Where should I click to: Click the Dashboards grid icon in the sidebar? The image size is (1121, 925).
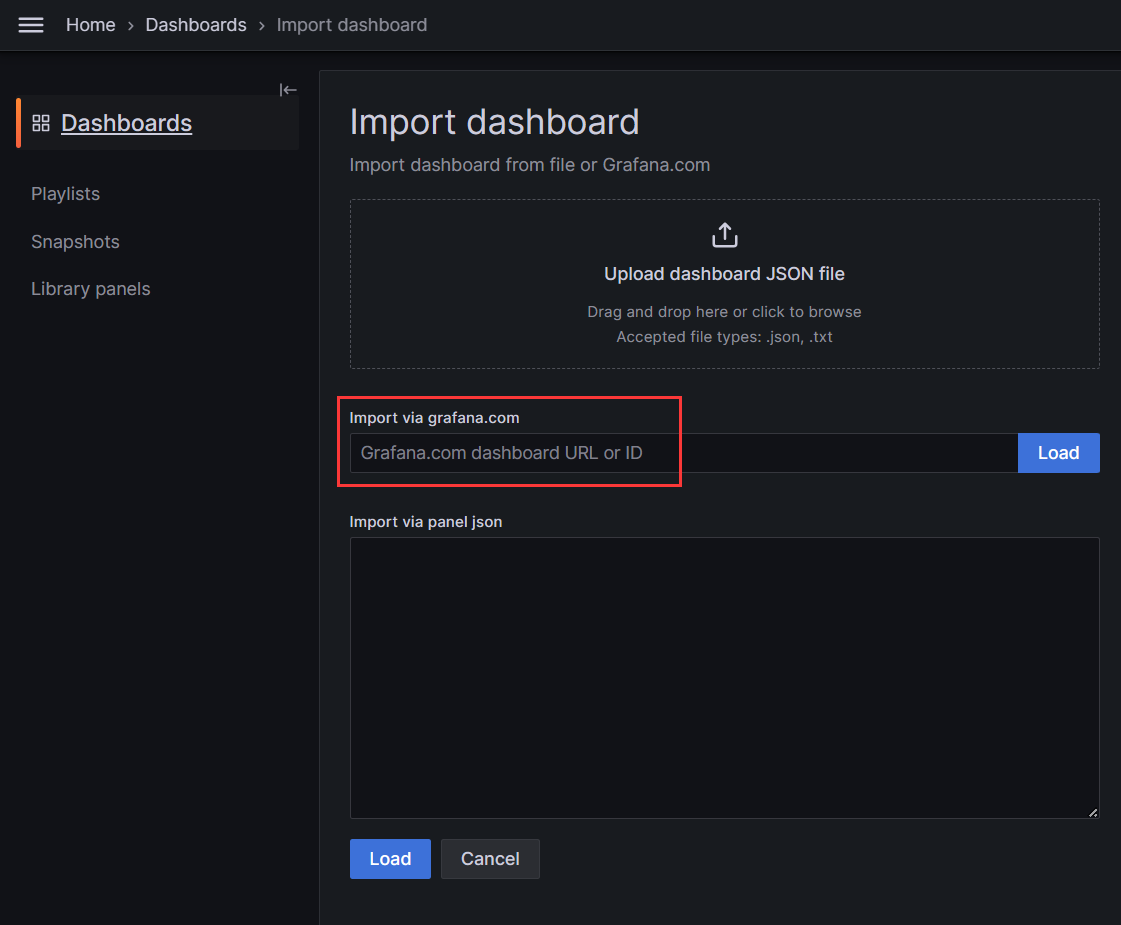tap(41, 123)
